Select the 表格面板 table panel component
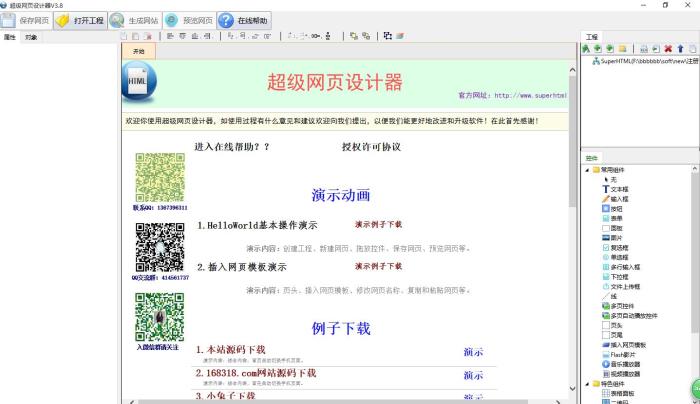The height and width of the screenshot is (404, 700). pyautogui.click(x=618, y=394)
